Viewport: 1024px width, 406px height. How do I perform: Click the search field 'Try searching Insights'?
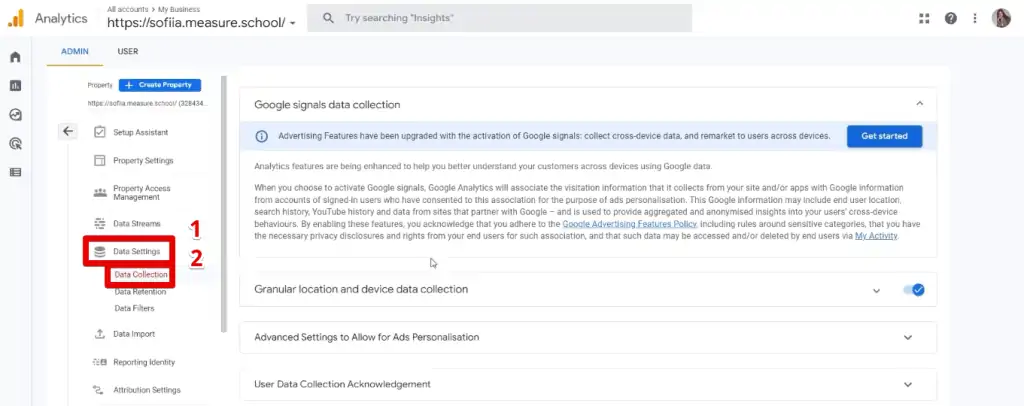[500, 18]
